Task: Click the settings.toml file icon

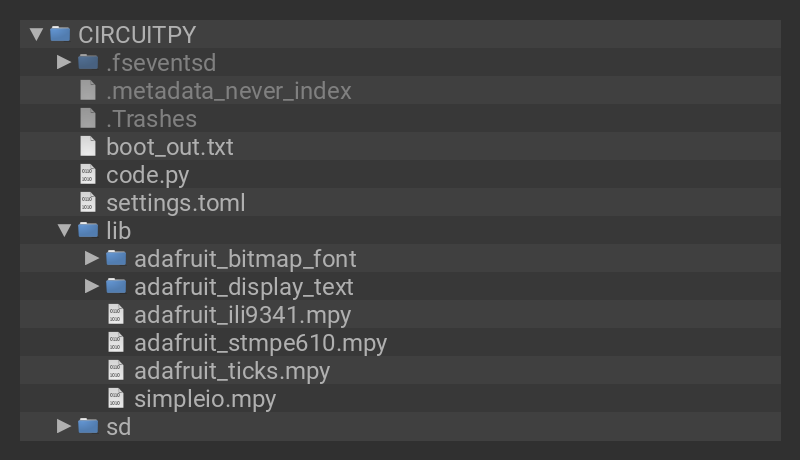Action: coord(88,202)
